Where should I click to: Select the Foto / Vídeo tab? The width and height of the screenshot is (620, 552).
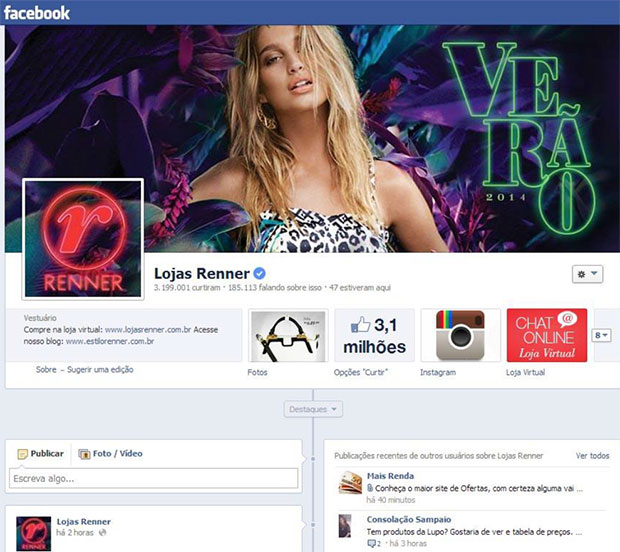[110, 454]
